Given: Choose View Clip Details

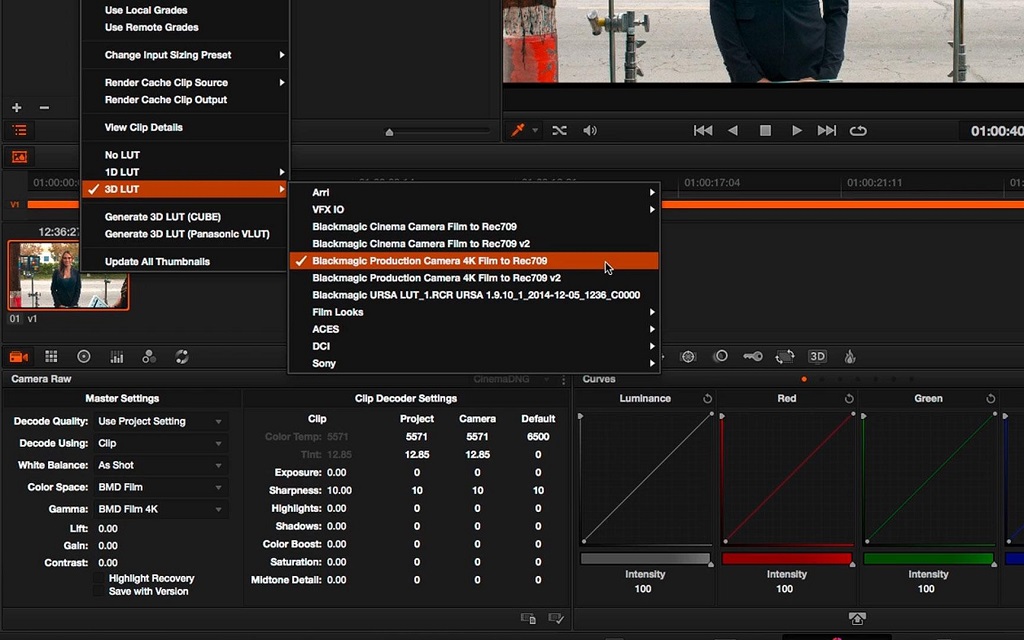Looking at the screenshot, I should click(x=185, y=127).
